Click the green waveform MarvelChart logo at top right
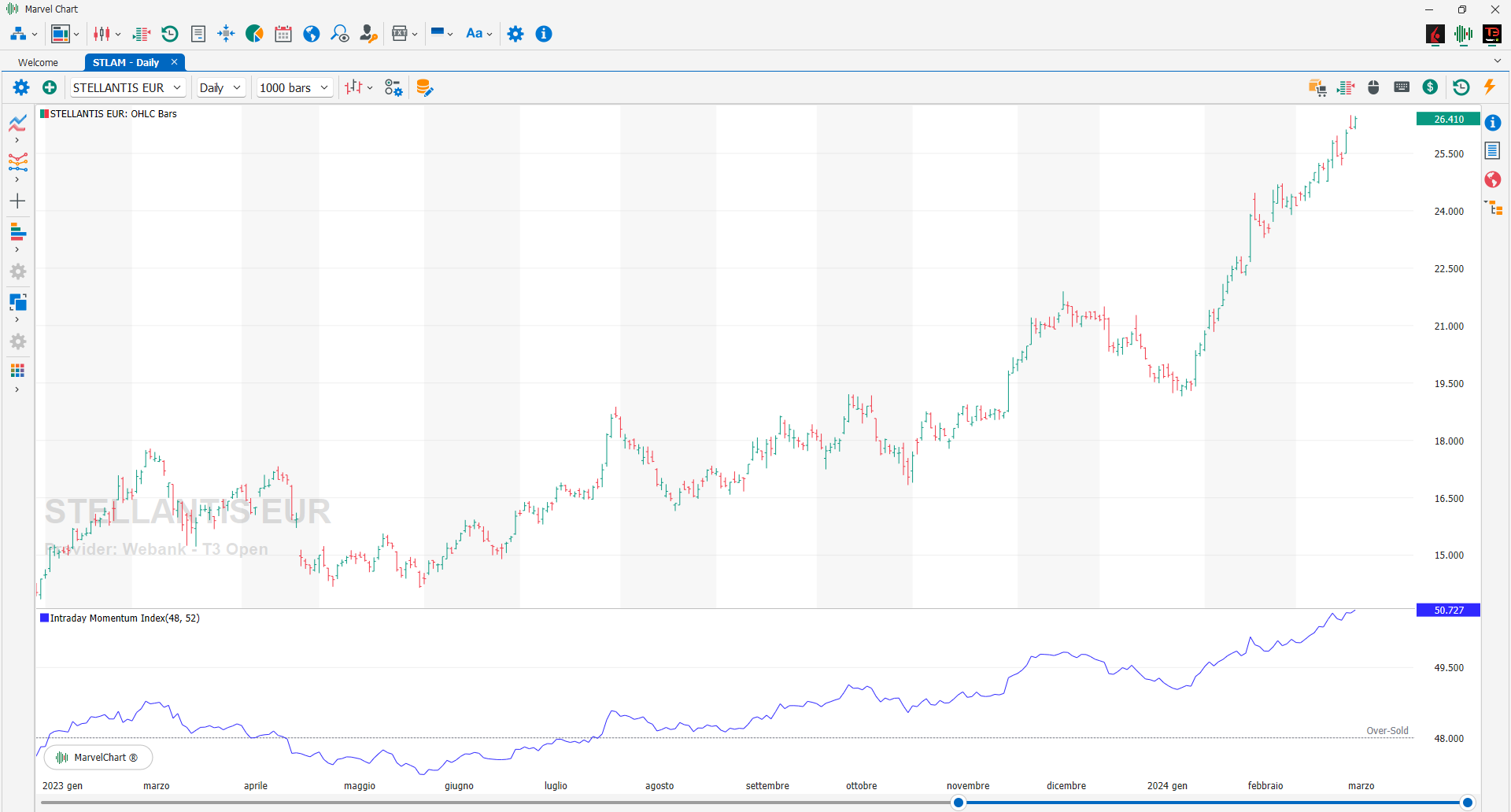 click(x=1464, y=35)
